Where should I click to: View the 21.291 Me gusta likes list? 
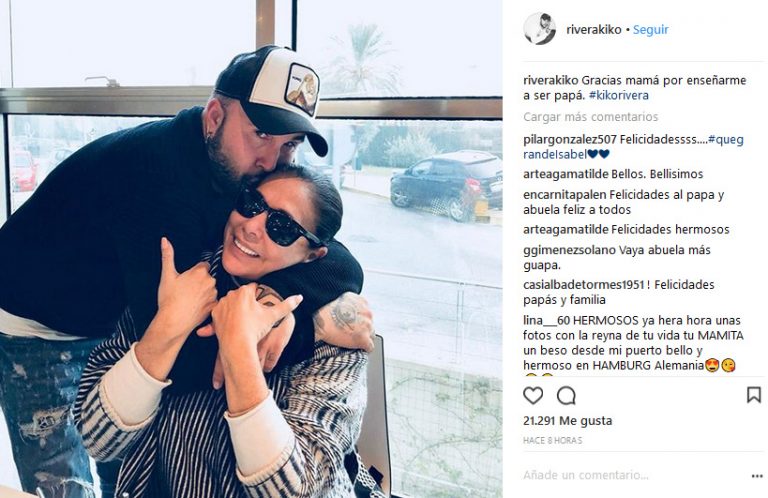tap(567, 421)
